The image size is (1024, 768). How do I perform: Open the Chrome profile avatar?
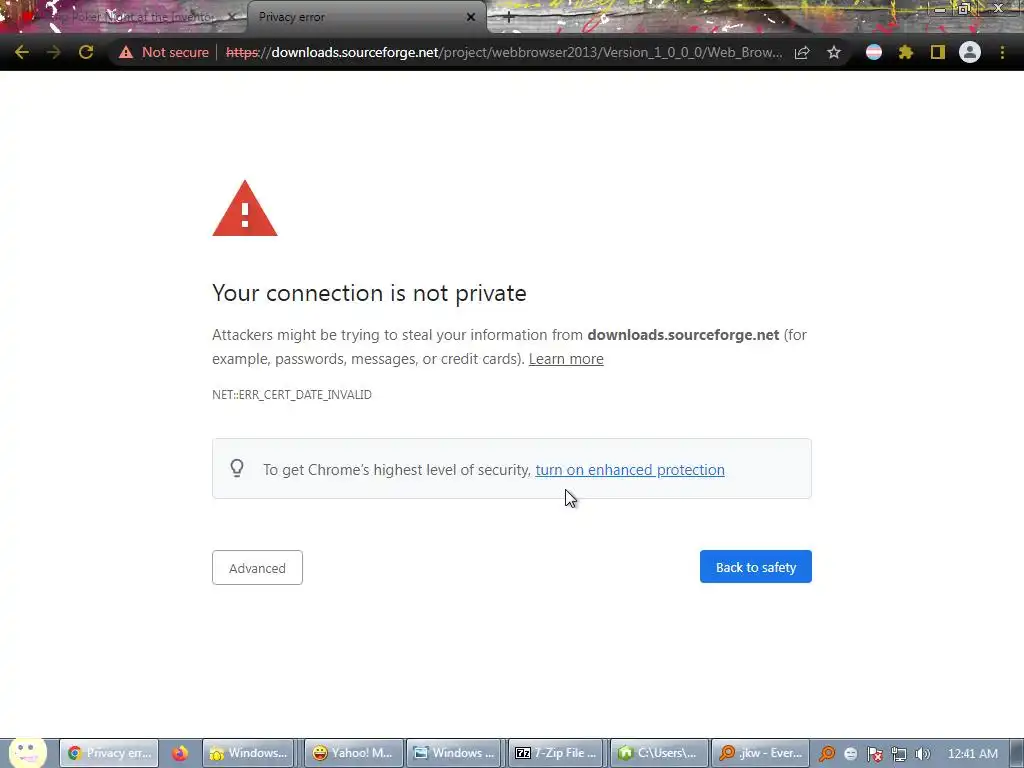pos(970,52)
